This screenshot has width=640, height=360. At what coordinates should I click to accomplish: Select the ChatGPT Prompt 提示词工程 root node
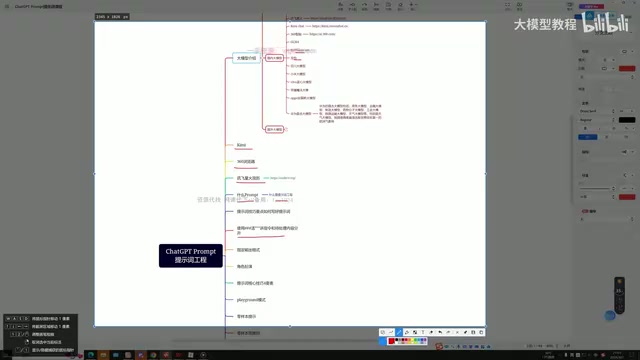coord(191,256)
